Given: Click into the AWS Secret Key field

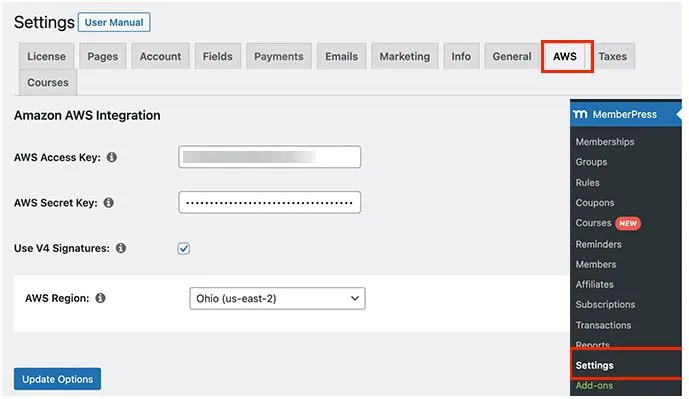Looking at the screenshot, I should click(269, 203).
